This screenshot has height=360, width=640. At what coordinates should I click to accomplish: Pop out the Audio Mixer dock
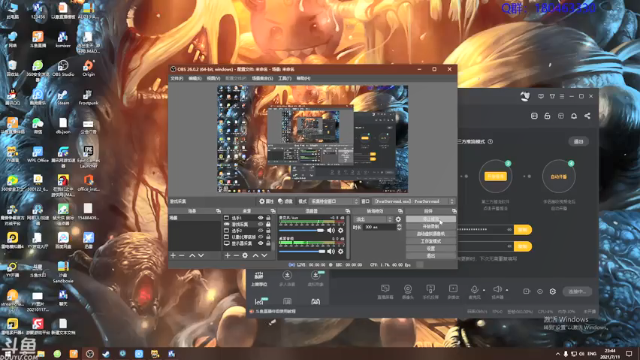coord(347,211)
